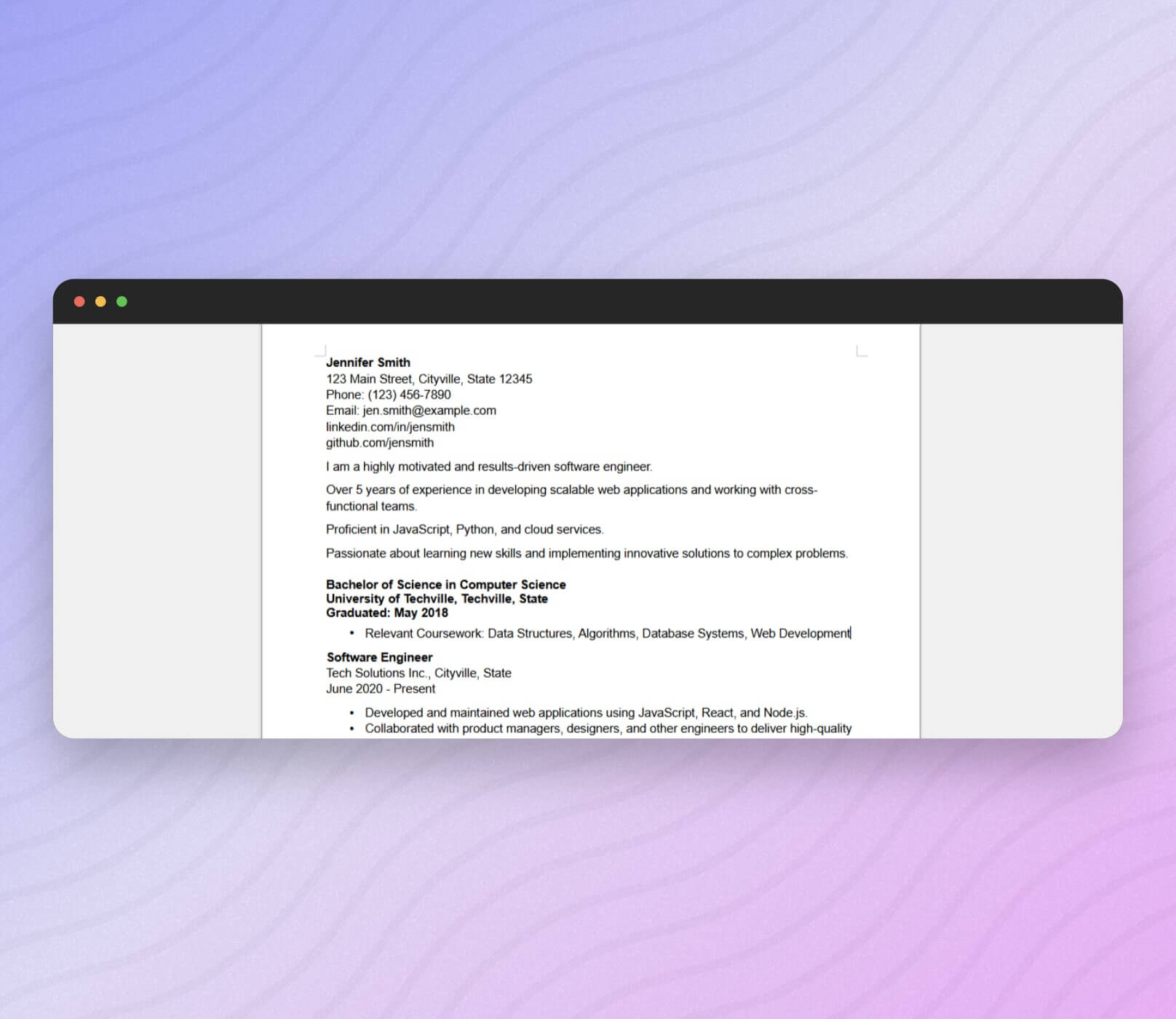Click the bullet about JavaScript, React, and Node.js
Viewport: 1176px width, 1019px height.
click(586, 713)
